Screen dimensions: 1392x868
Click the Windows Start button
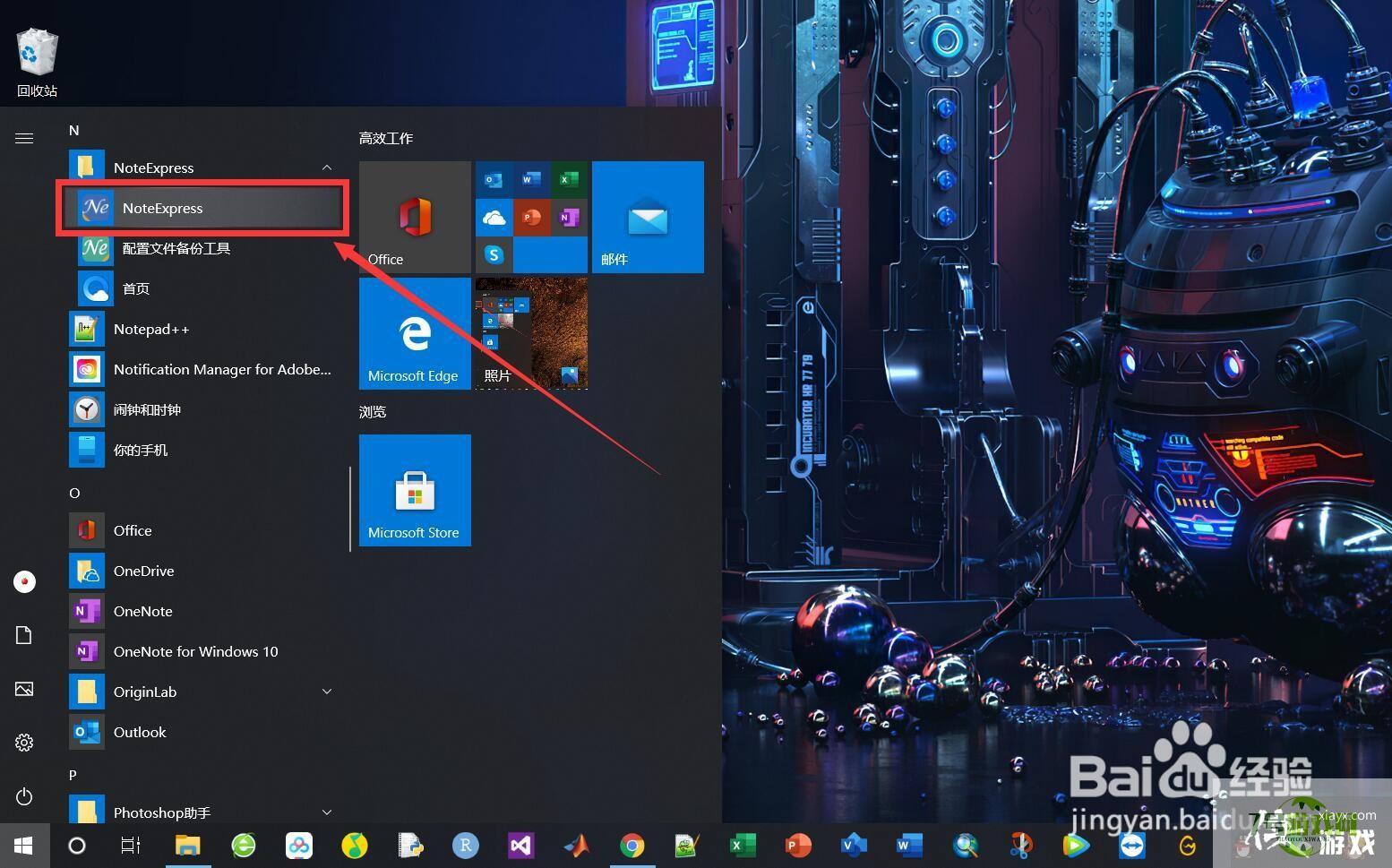coord(24,845)
